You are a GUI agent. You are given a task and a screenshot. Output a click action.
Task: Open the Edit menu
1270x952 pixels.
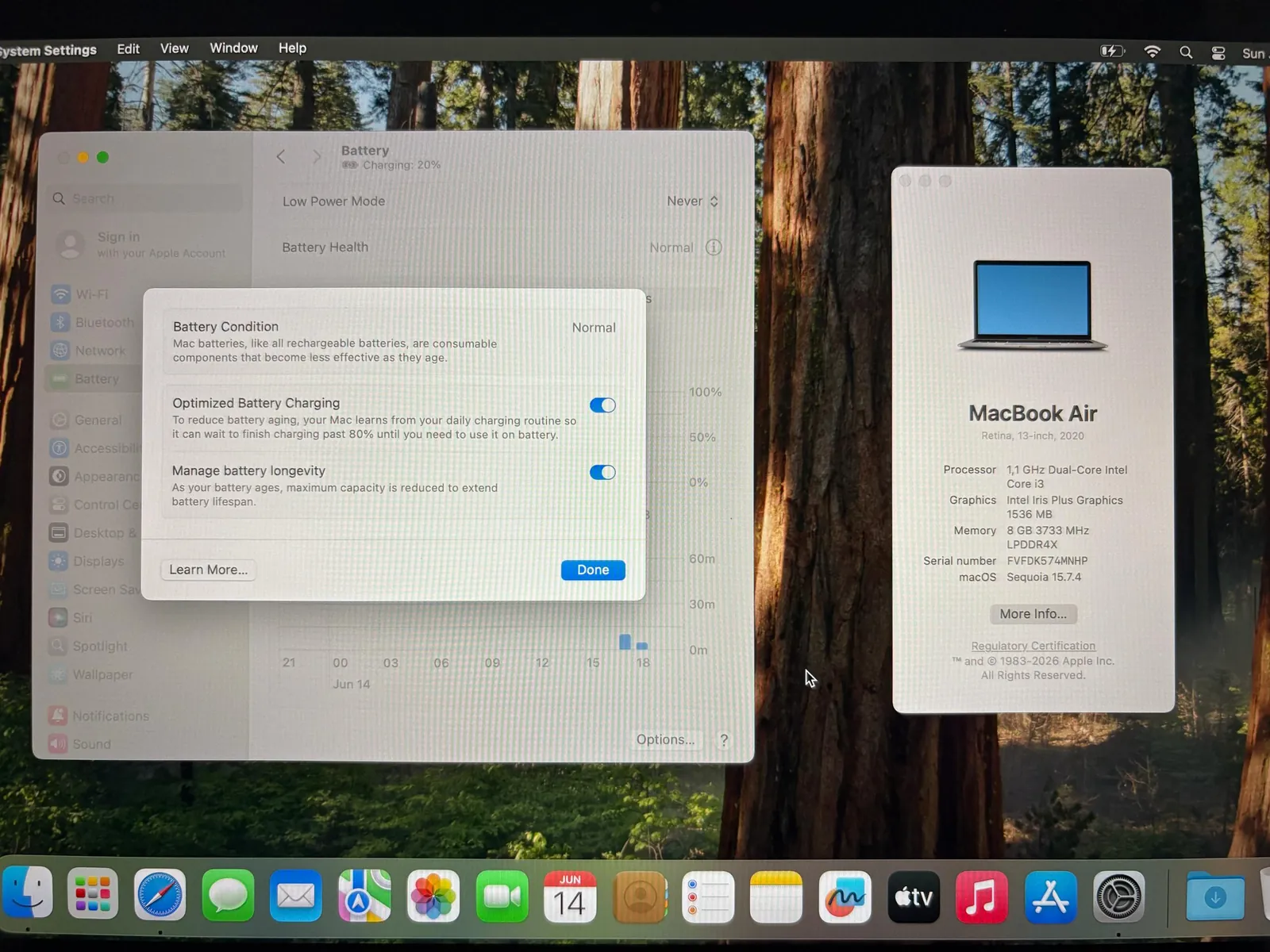(128, 49)
